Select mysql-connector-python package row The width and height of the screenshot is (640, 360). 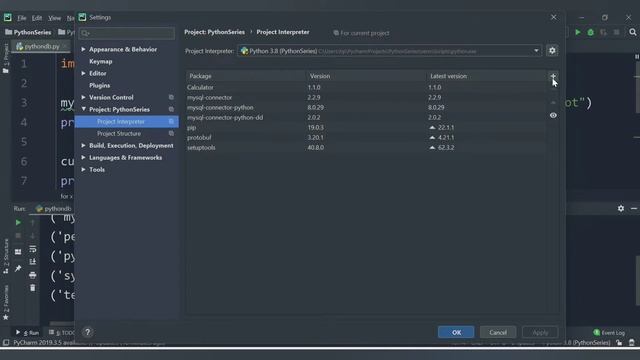coord(366,107)
